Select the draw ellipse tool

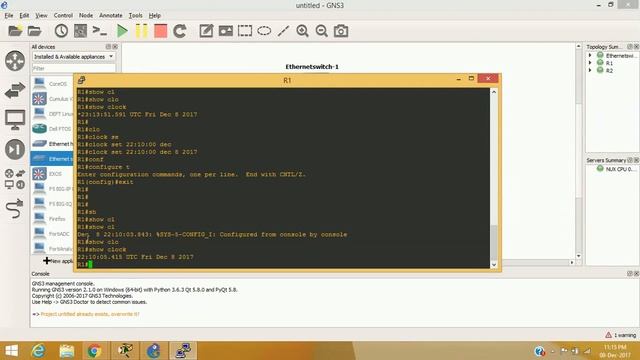pyautogui.click(x=264, y=31)
